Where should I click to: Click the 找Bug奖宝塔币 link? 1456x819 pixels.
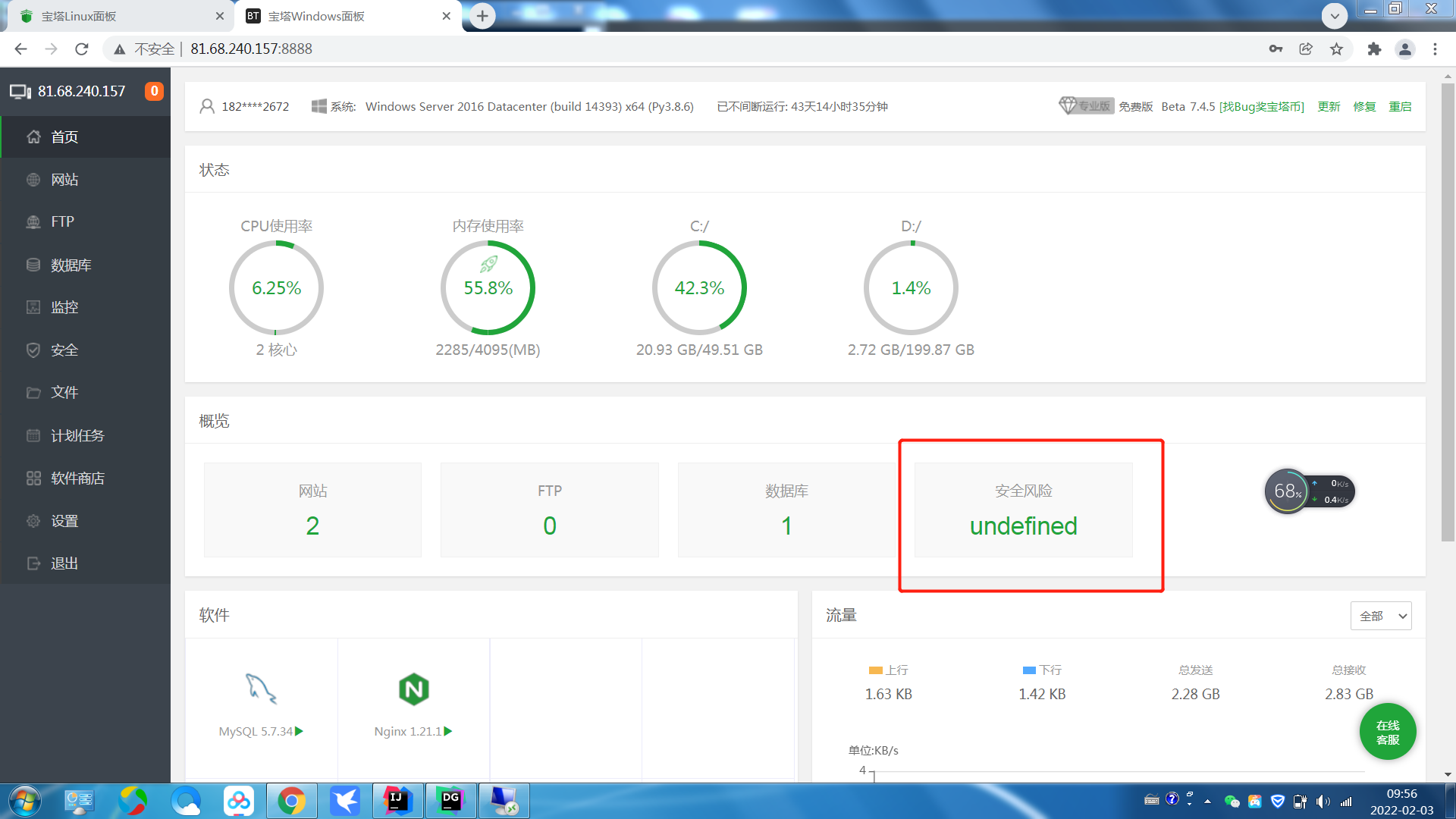click(1262, 106)
